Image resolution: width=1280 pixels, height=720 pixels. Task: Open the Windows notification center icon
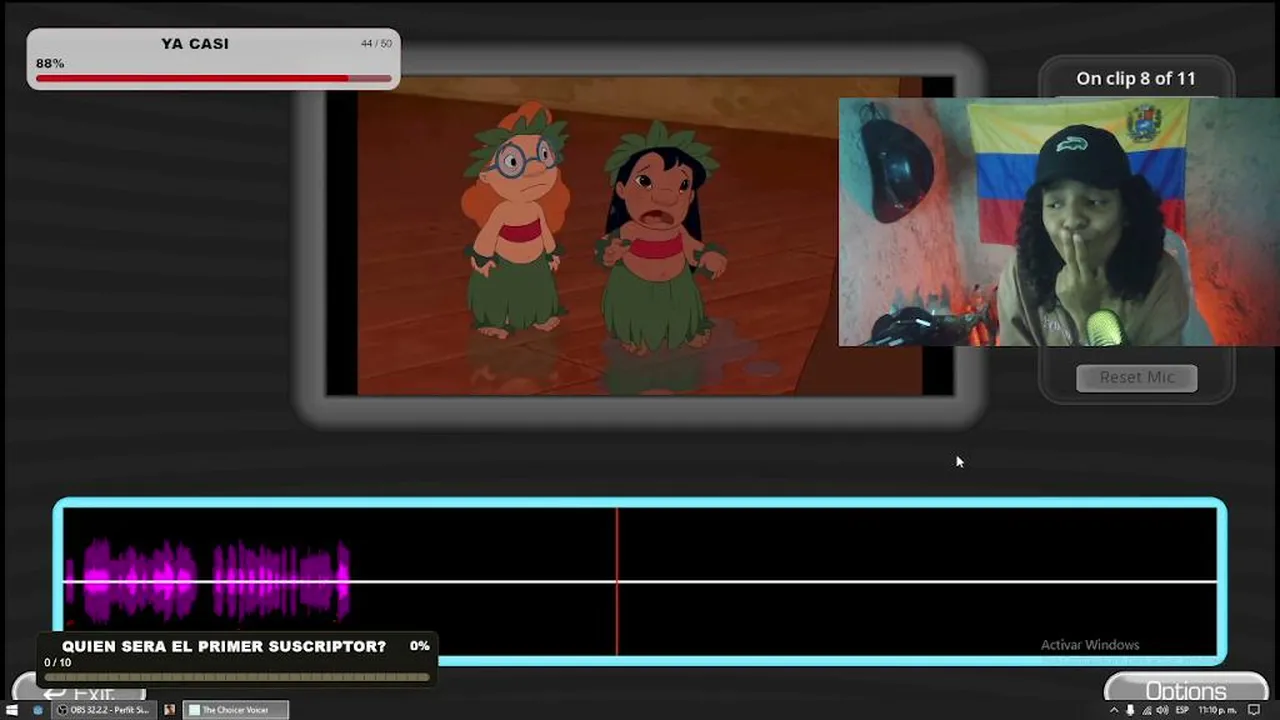[x=1254, y=710]
